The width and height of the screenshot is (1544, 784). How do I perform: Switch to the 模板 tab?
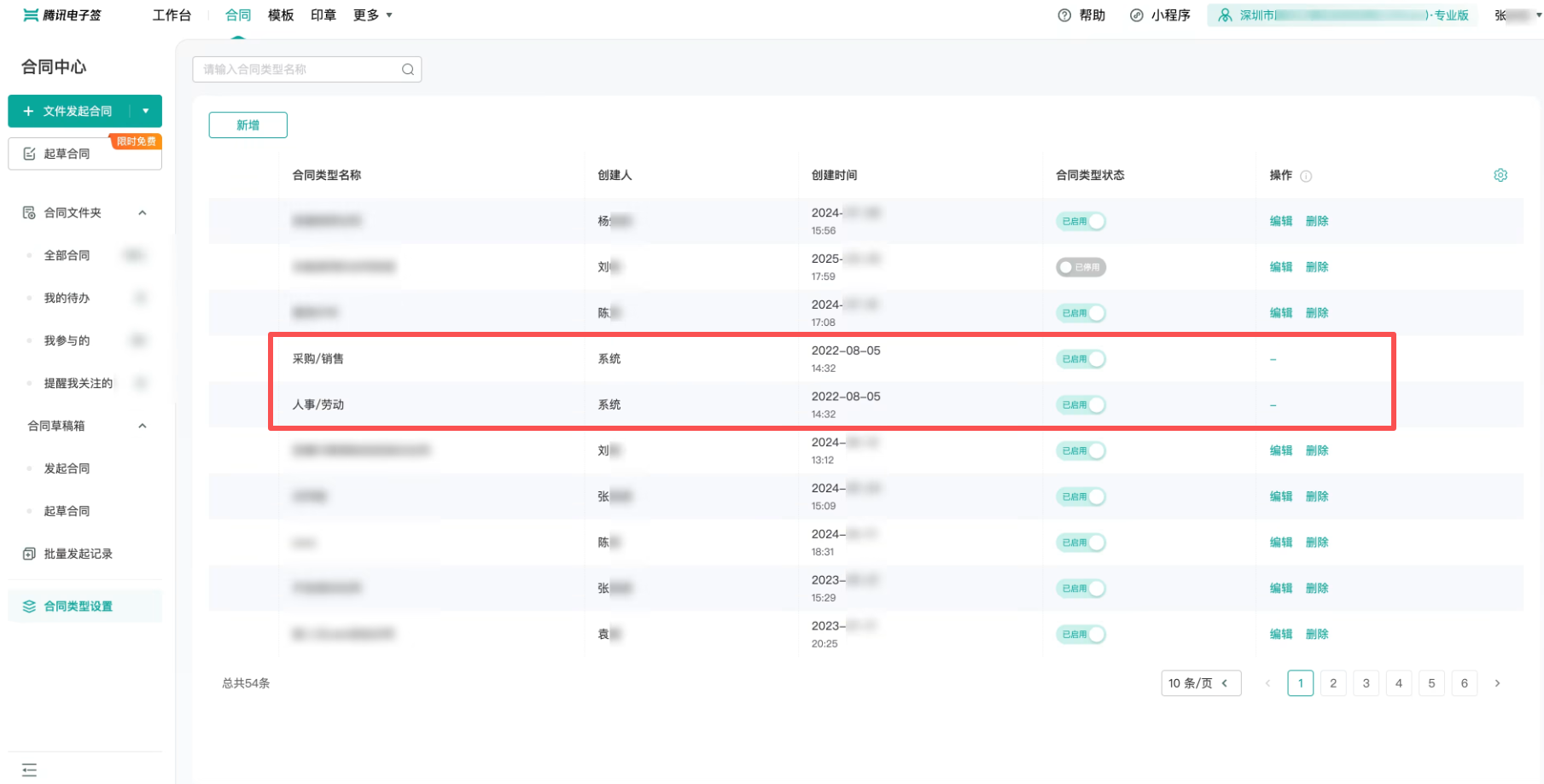[x=281, y=15]
